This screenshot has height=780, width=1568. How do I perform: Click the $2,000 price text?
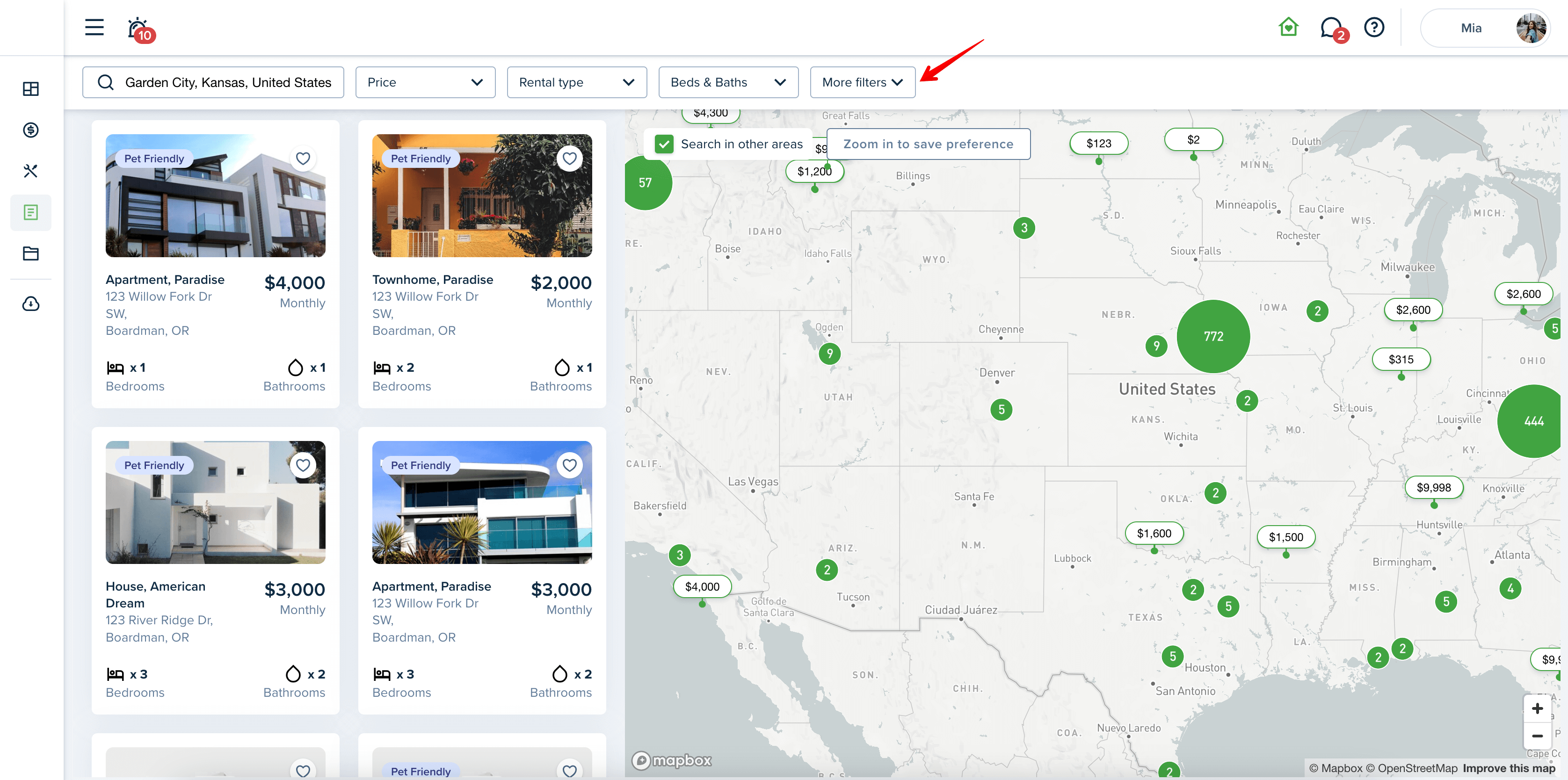tap(561, 282)
